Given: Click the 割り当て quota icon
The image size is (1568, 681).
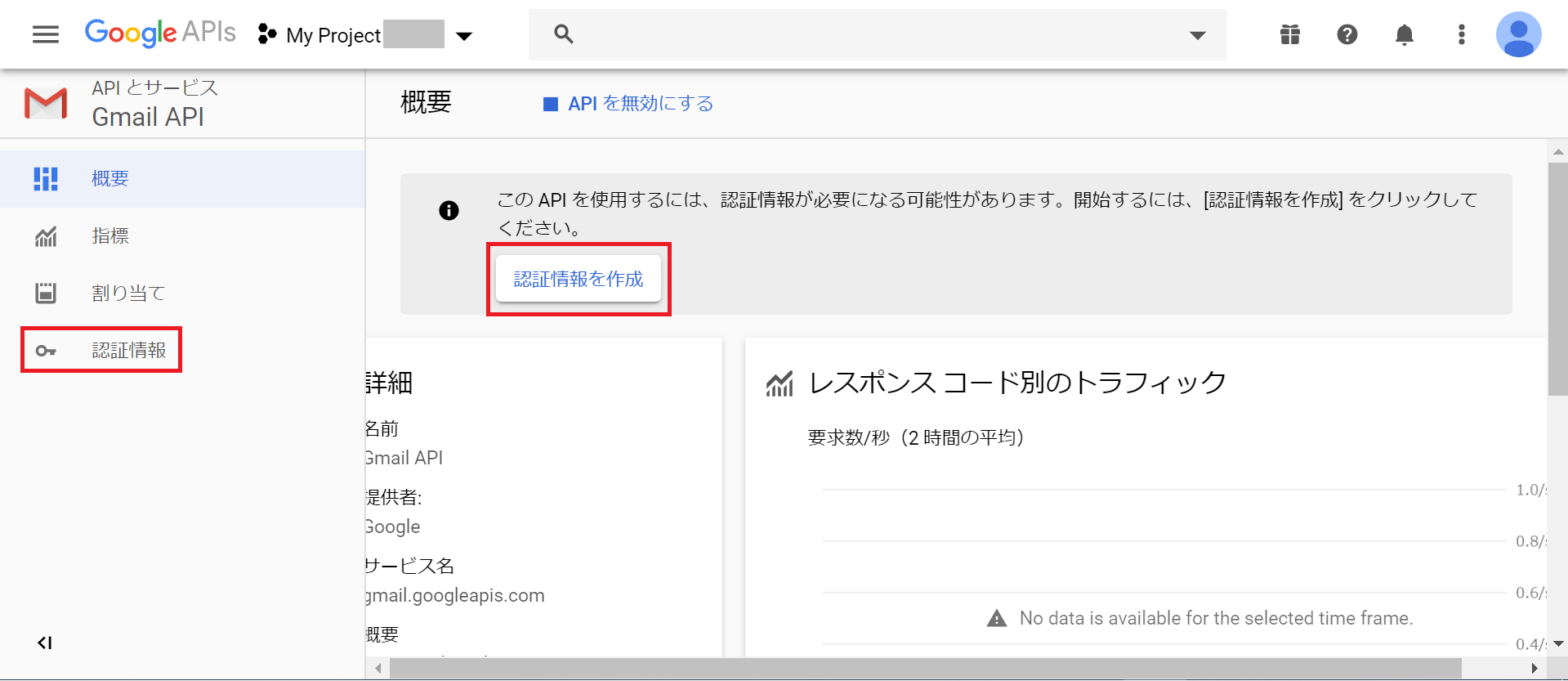Looking at the screenshot, I should pos(46,293).
